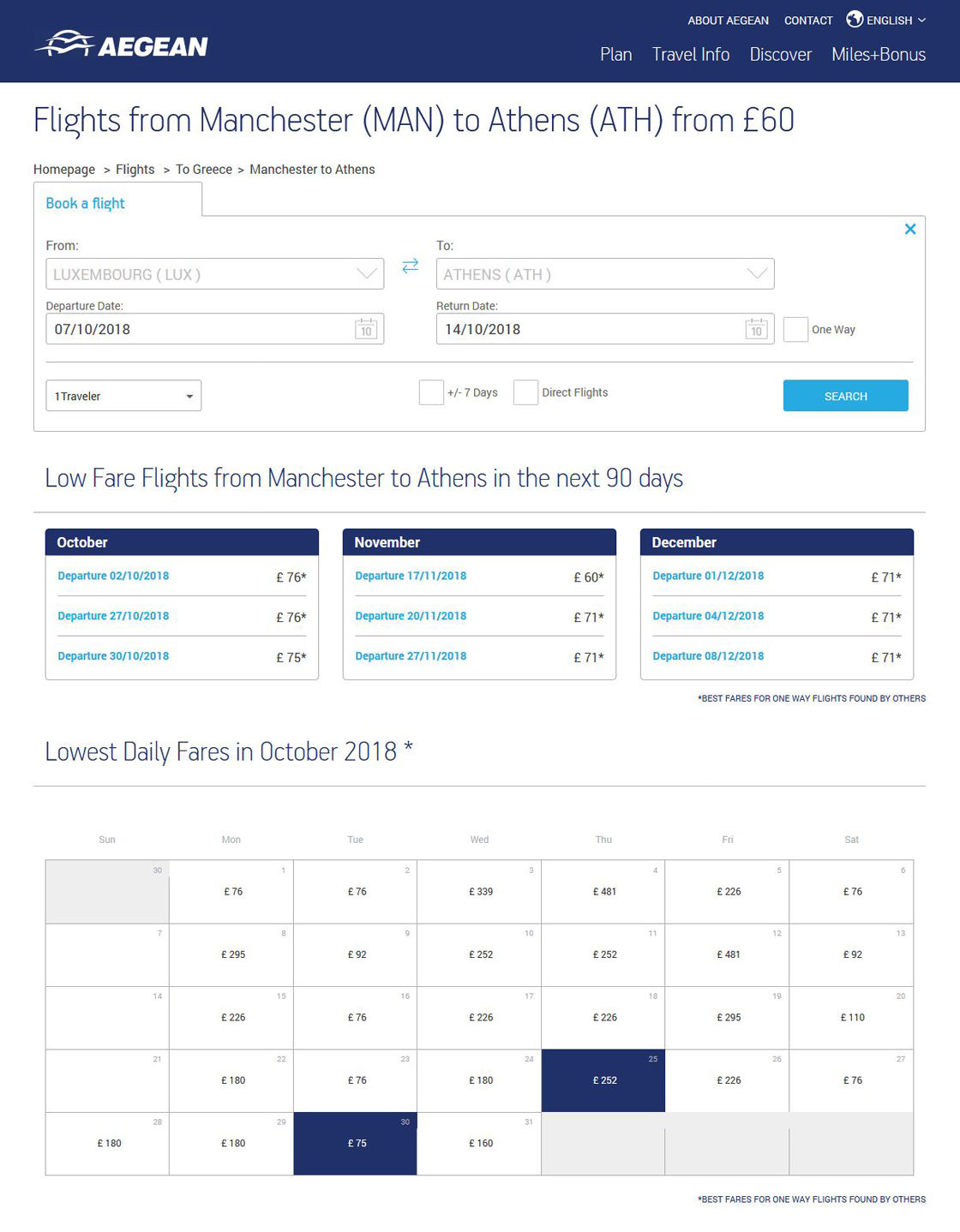This screenshot has width=960, height=1232.
Task: Tick the One Way checkbox
Action: pyautogui.click(x=795, y=330)
